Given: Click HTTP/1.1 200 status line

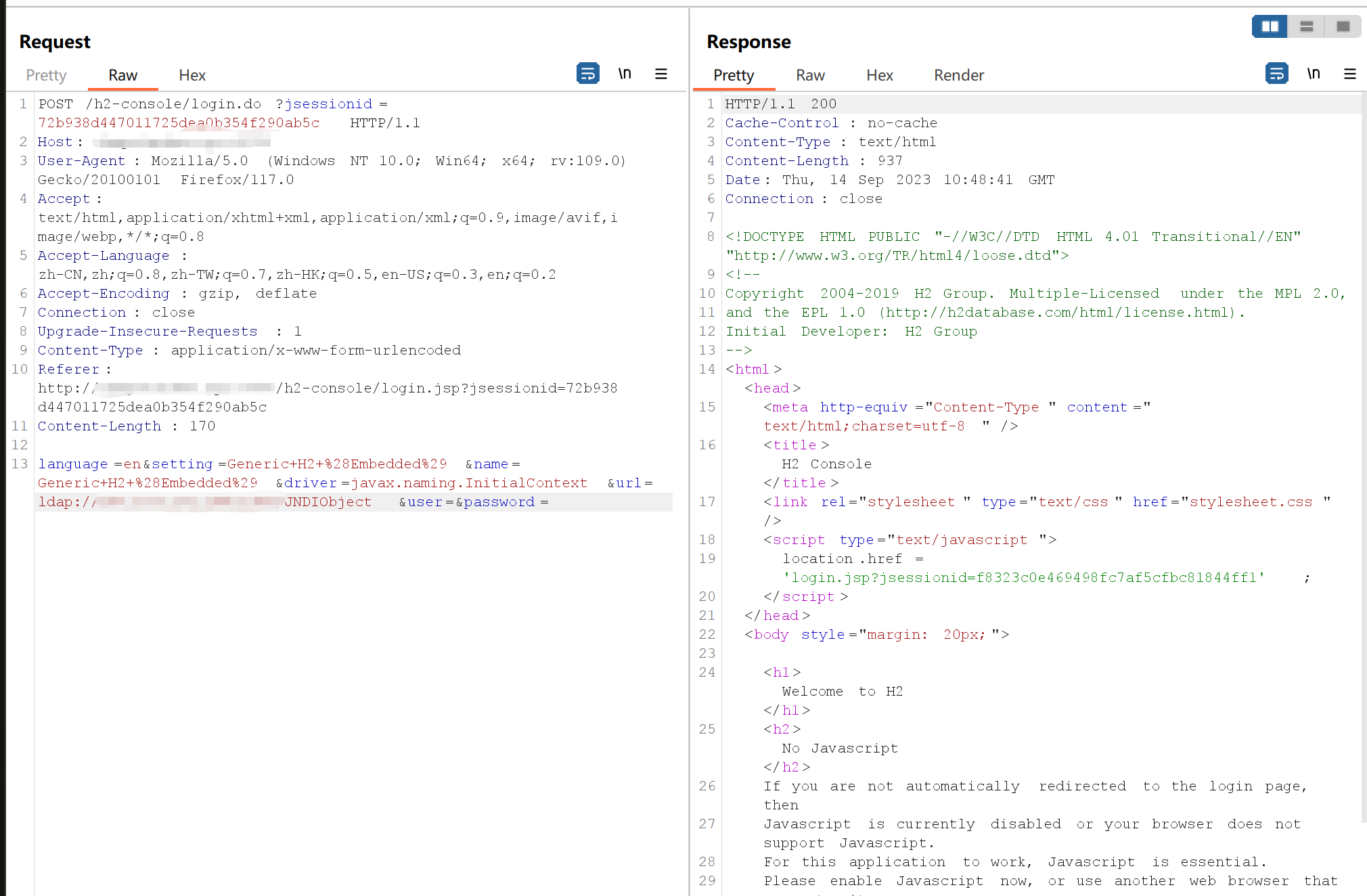Looking at the screenshot, I should click(781, 104).
